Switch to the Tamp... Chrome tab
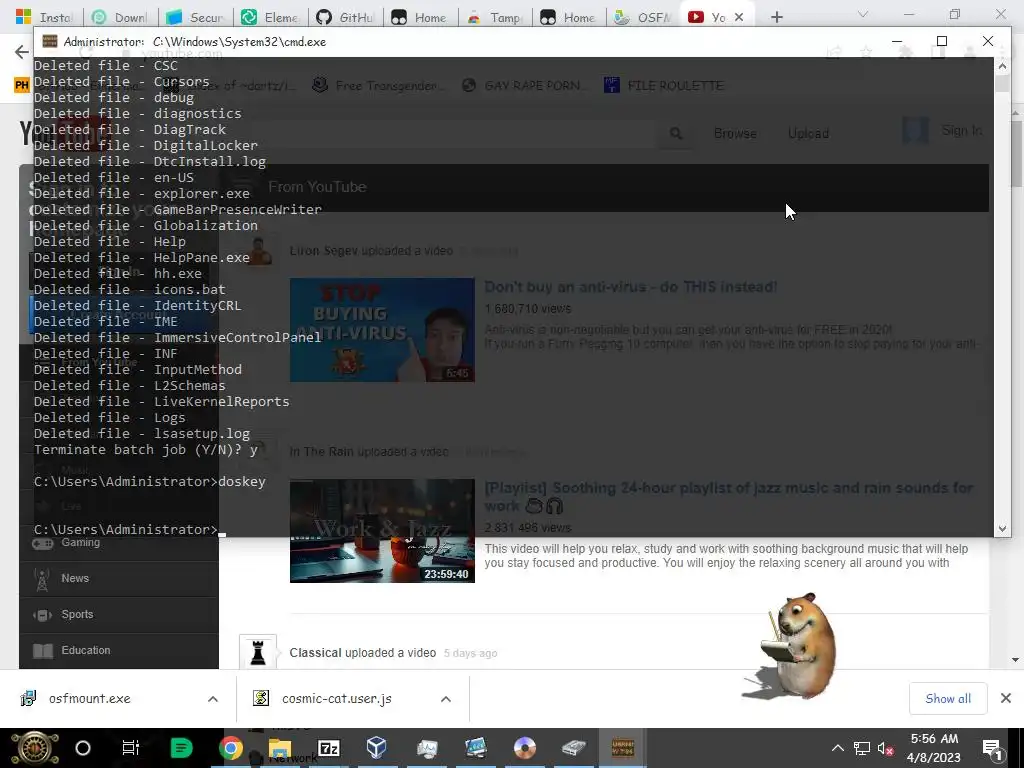The width and height of the screenshot is (1024, 768). tap(494, 17)
